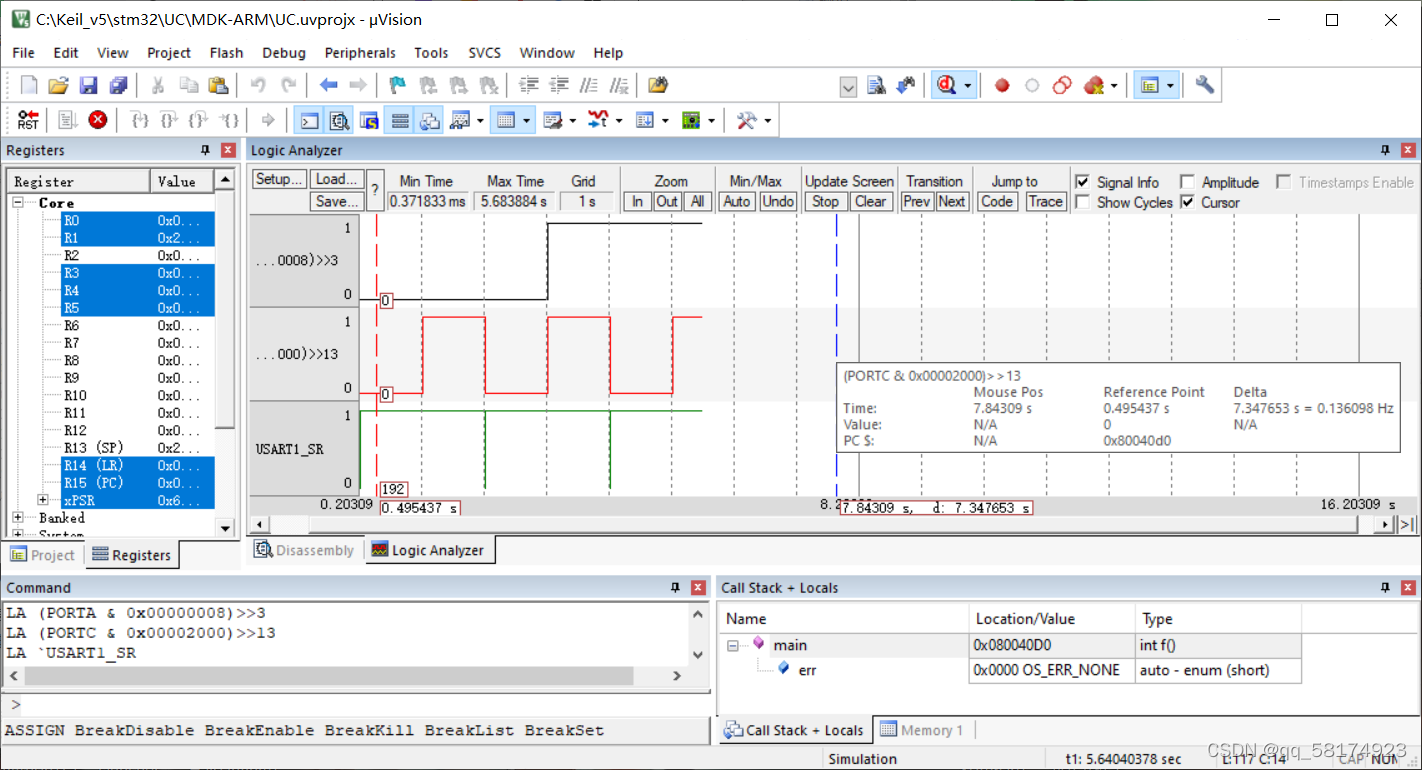Open the window layout dropdown arrow
This screenshot has height=770, width=1422.
(1170, 86)
